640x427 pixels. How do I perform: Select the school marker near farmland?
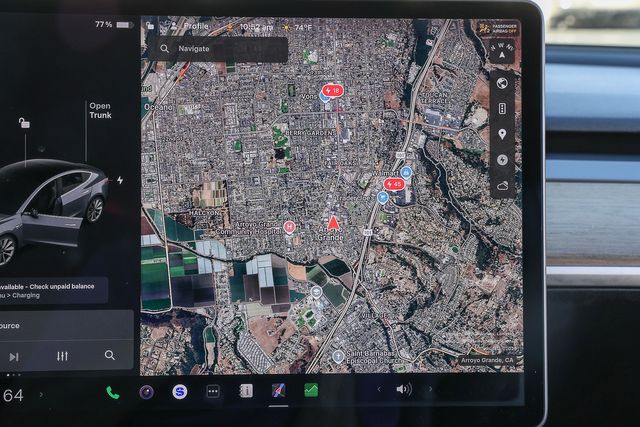pos(316,292)
